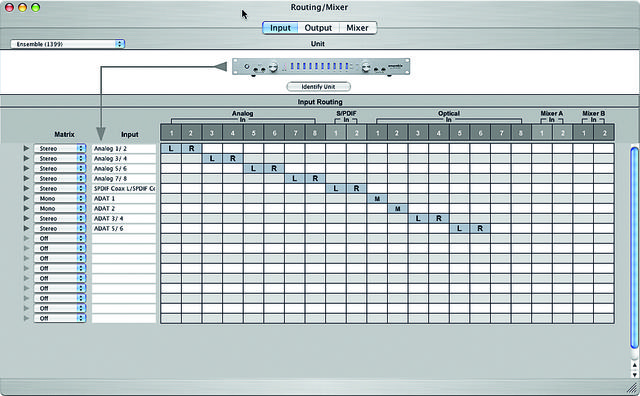640x396 pixels.
Task: Edit the Analog 5/6 input name field
Action: pyautogui.click(x=124, y=169)
